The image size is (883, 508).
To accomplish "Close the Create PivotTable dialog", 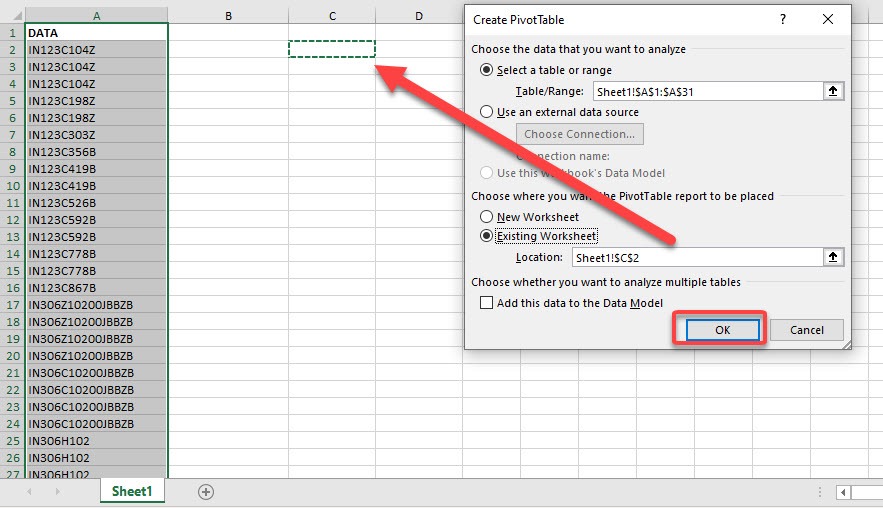I will (x=828, y=20).
